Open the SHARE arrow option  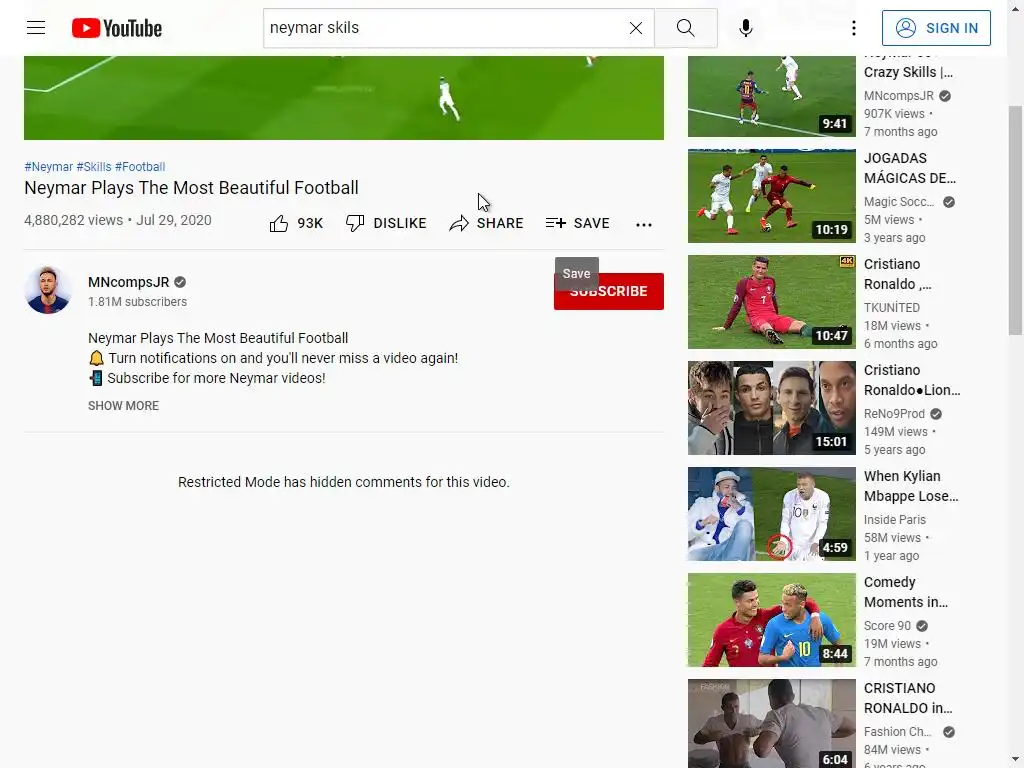point(487,223)
